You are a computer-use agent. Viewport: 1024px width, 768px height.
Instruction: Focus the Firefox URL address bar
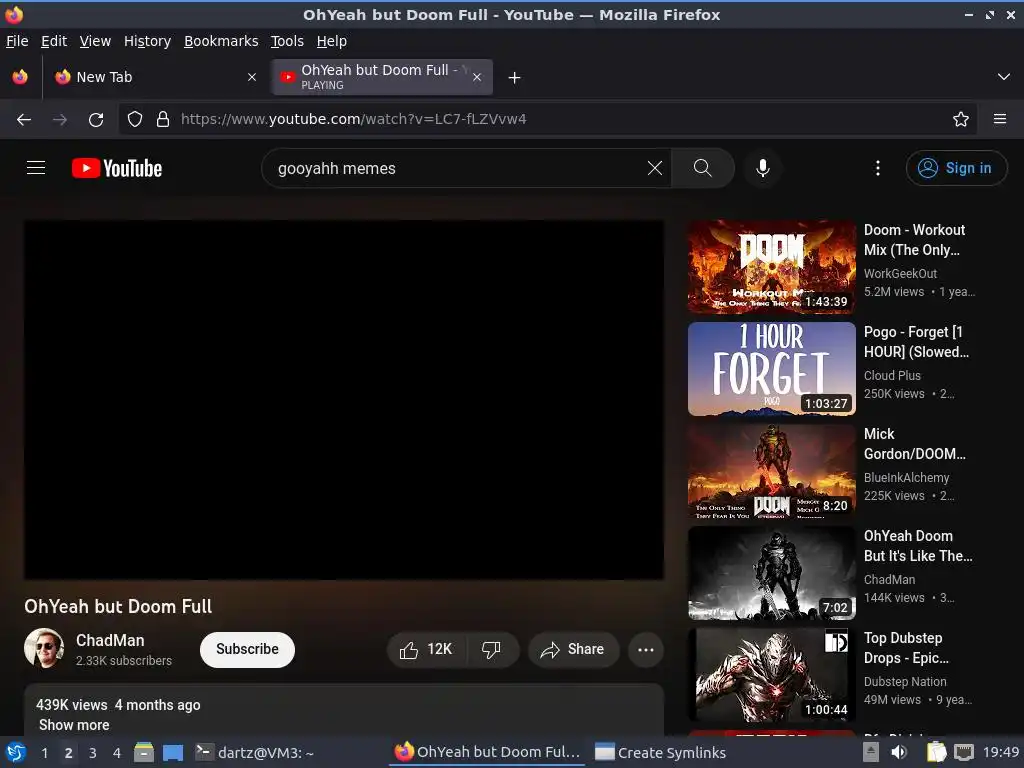547,119
